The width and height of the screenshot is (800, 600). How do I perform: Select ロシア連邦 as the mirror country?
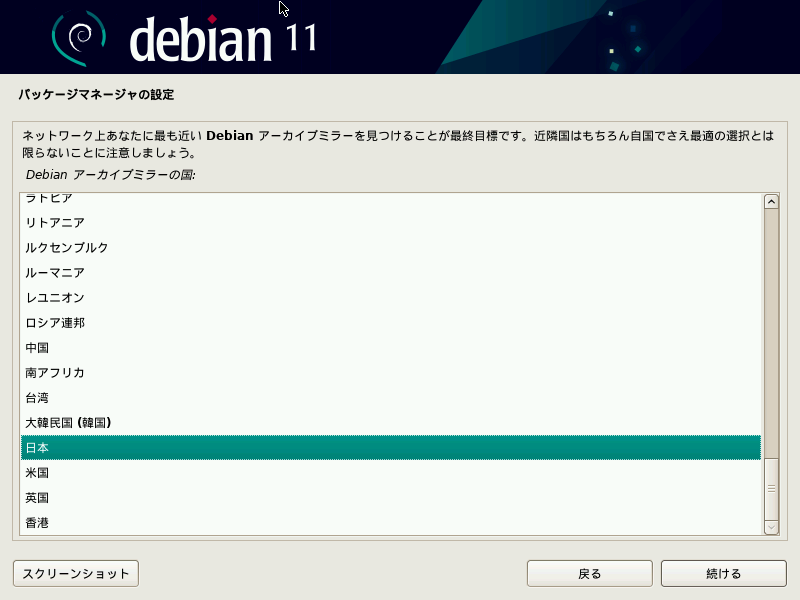[391, 322]
